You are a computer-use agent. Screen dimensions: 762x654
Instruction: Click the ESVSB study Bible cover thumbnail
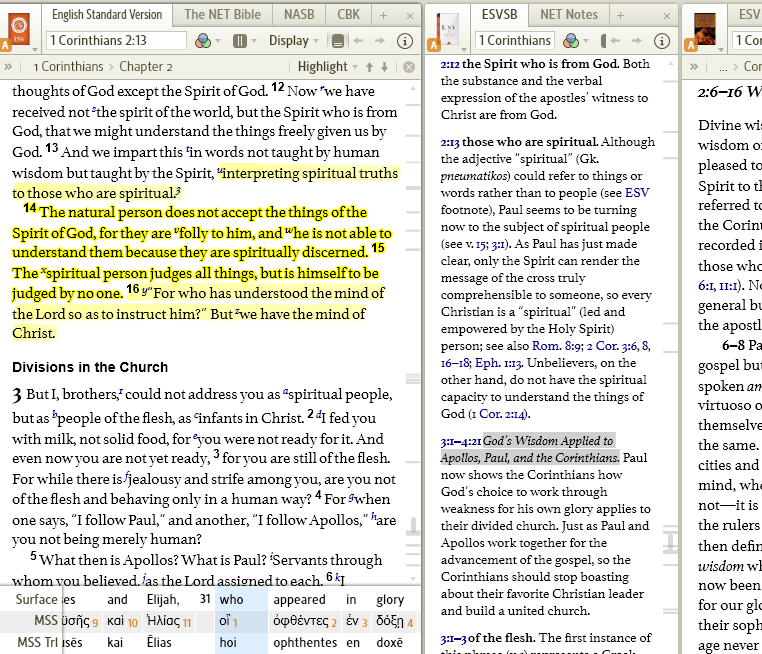click(x=448, y=31)
